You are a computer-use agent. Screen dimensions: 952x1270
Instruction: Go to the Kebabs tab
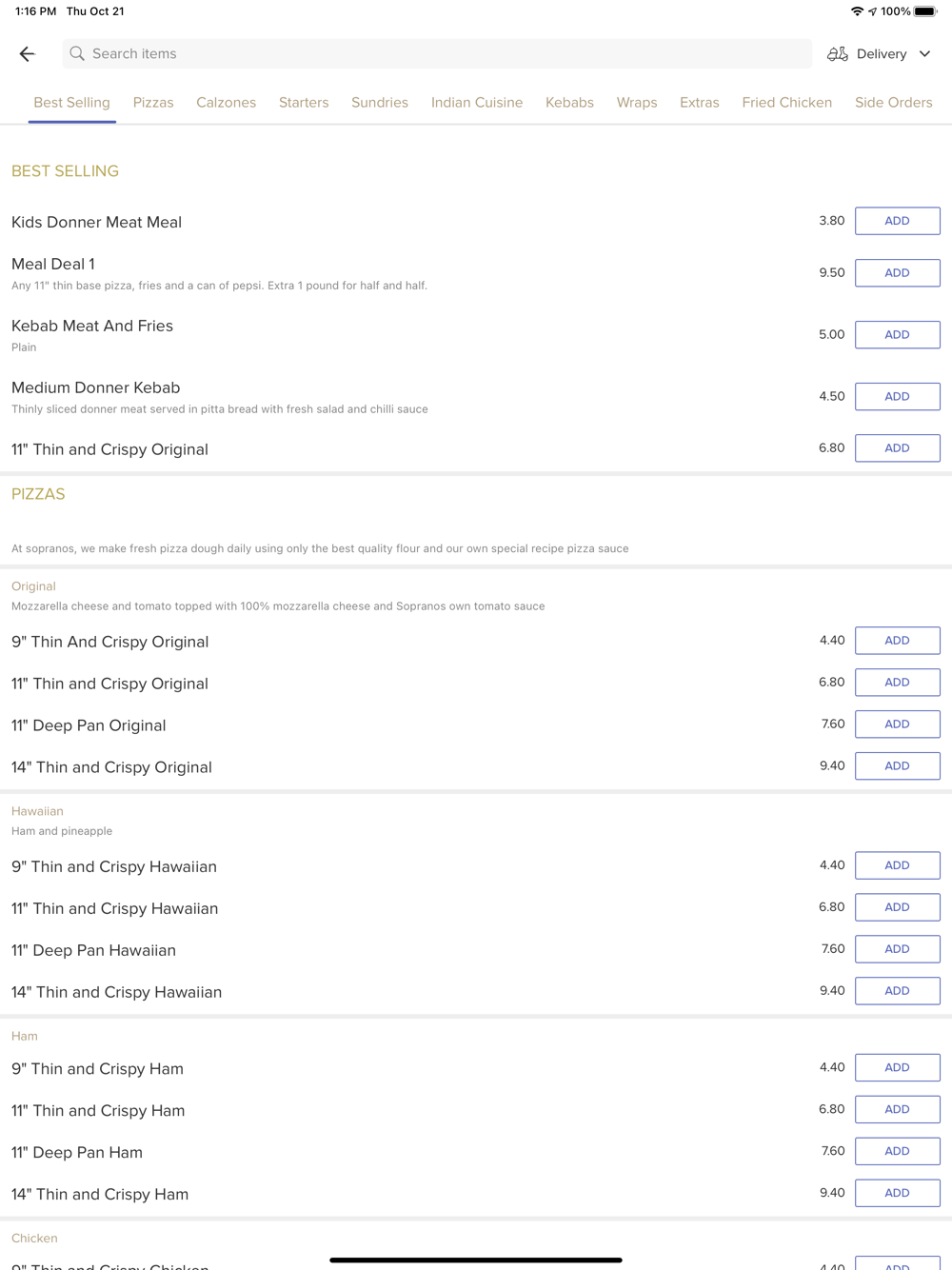569,103
